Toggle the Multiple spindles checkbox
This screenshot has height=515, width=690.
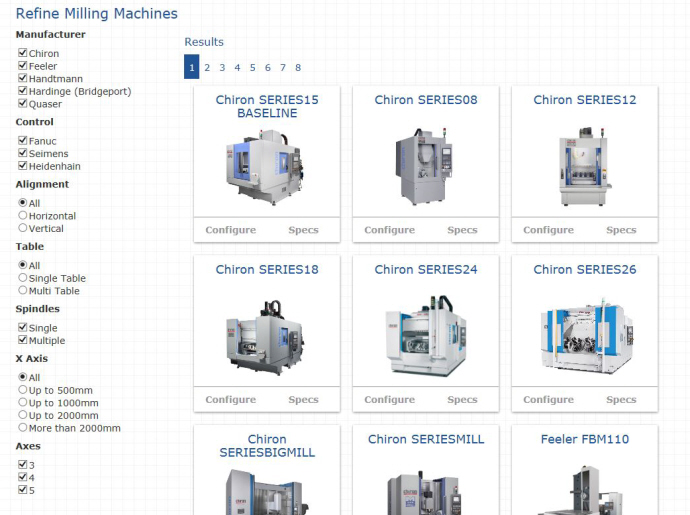point(22,340)
